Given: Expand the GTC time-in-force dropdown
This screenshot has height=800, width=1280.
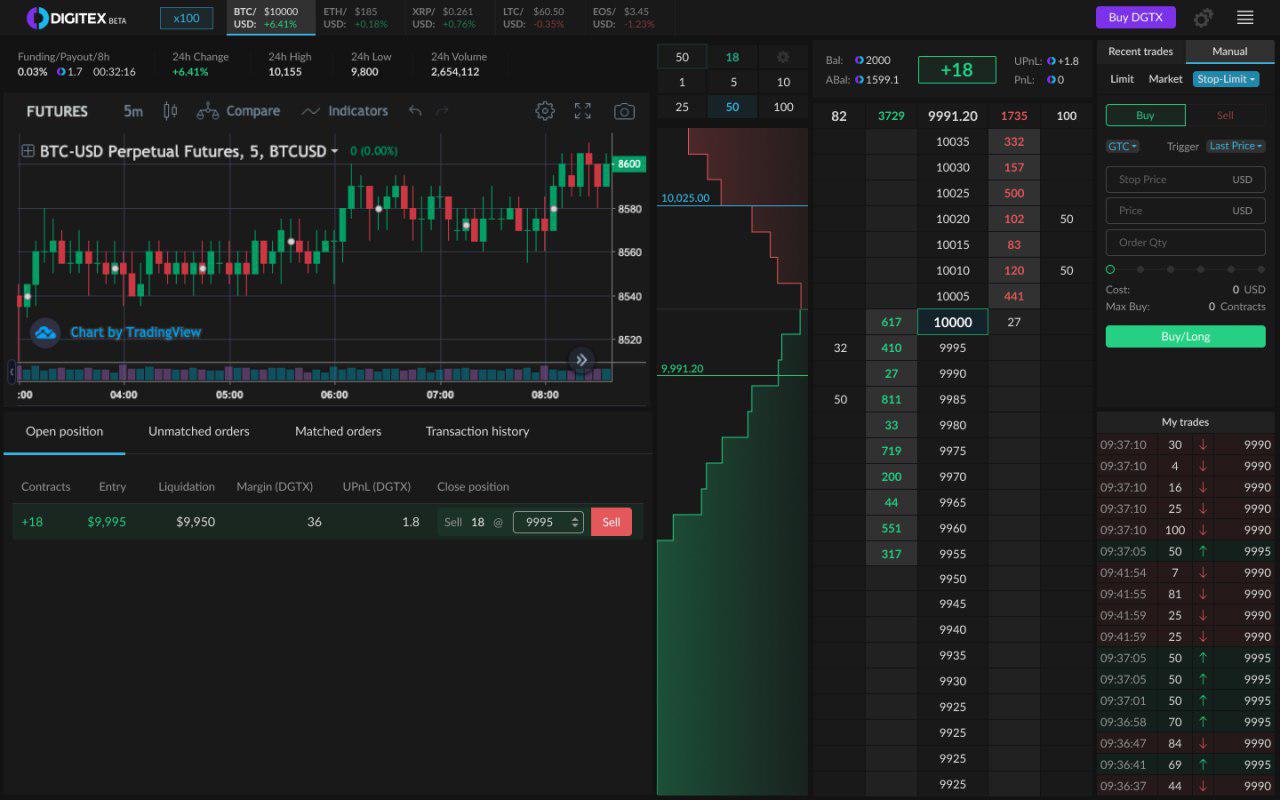Looking at the screenshot, I should click(x=1122, y=146).
